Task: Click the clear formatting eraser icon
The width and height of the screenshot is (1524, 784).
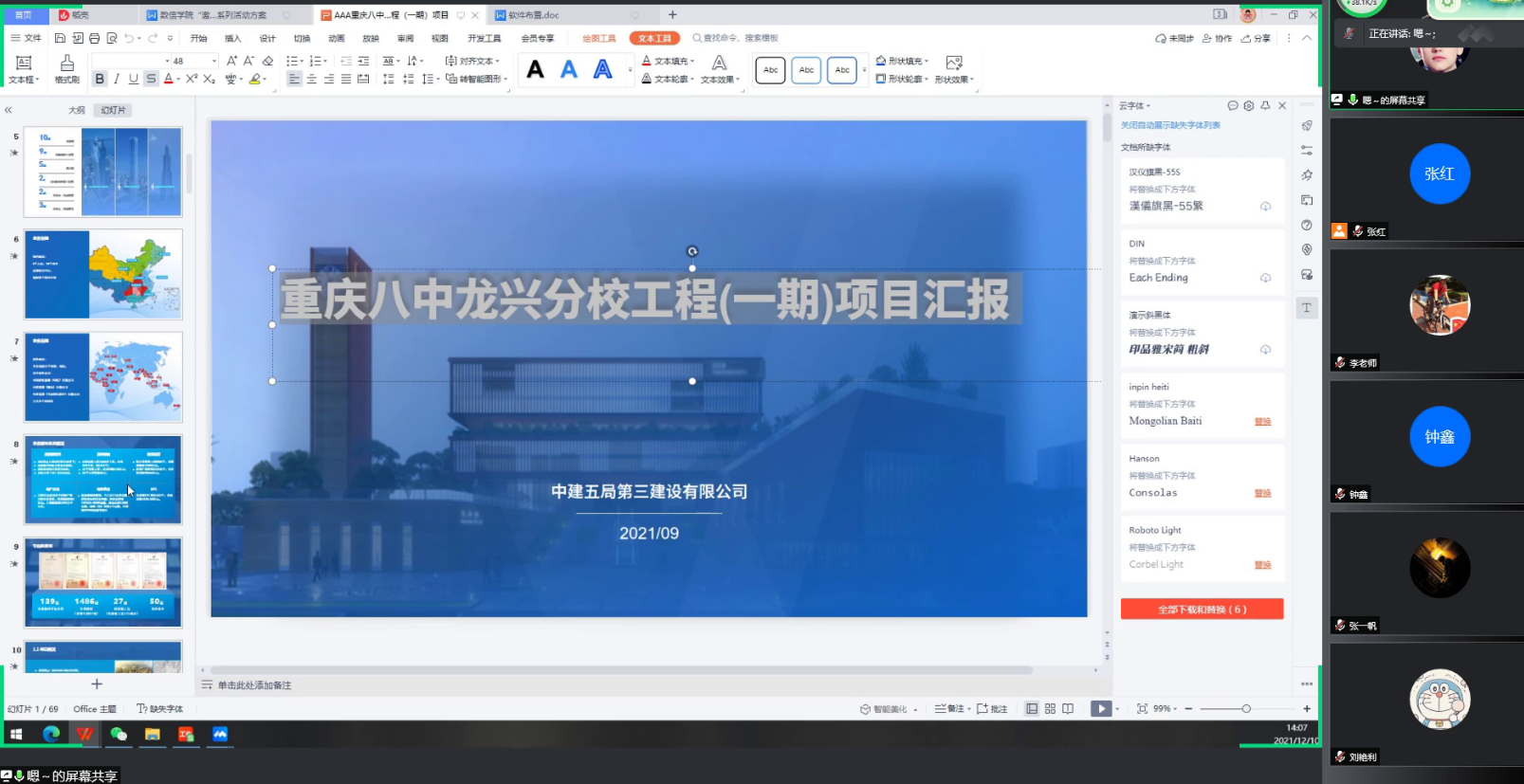Action: pos(267,61)
